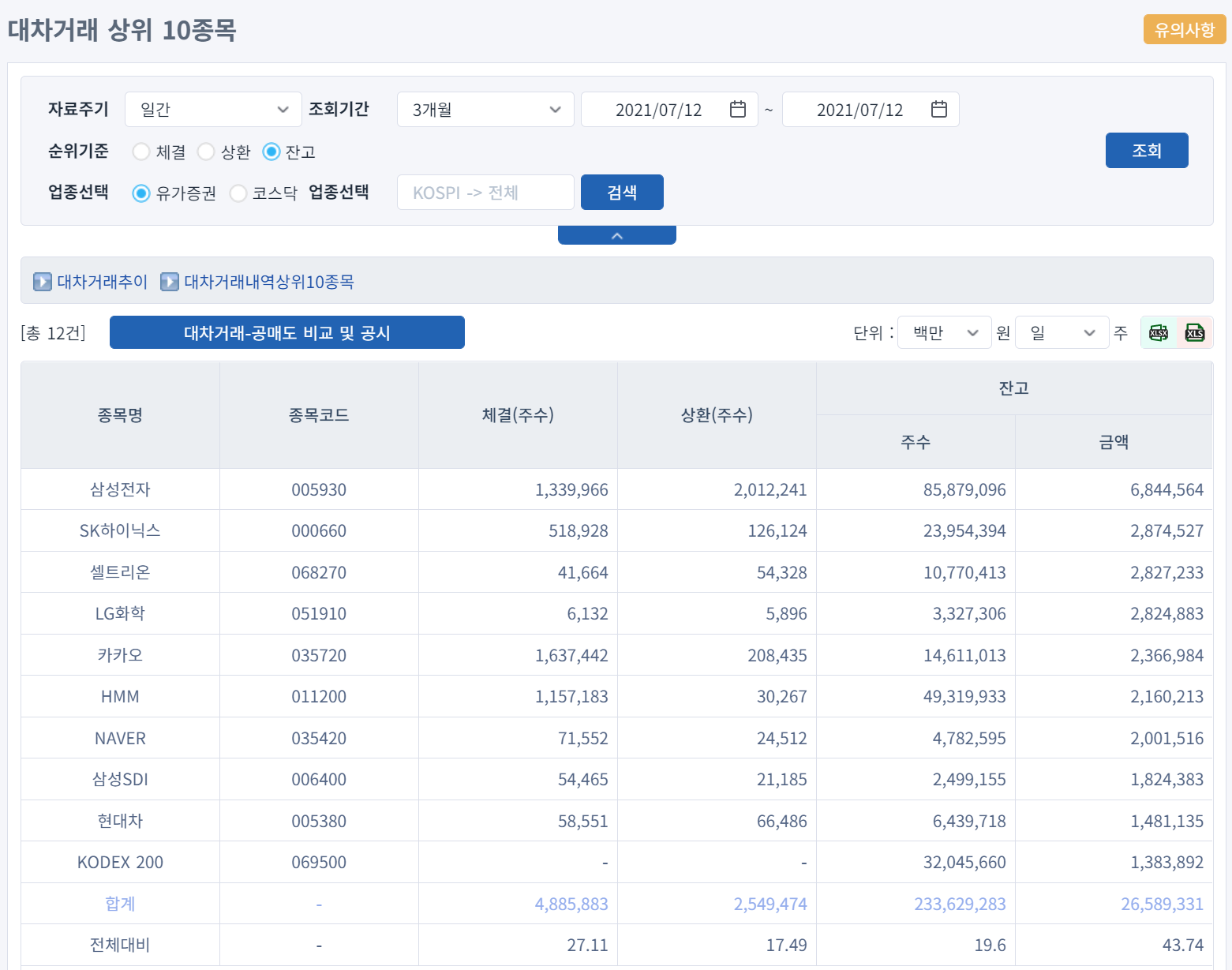
Task: Open the 대차거래추이 tab link
Action: [102, 282]
